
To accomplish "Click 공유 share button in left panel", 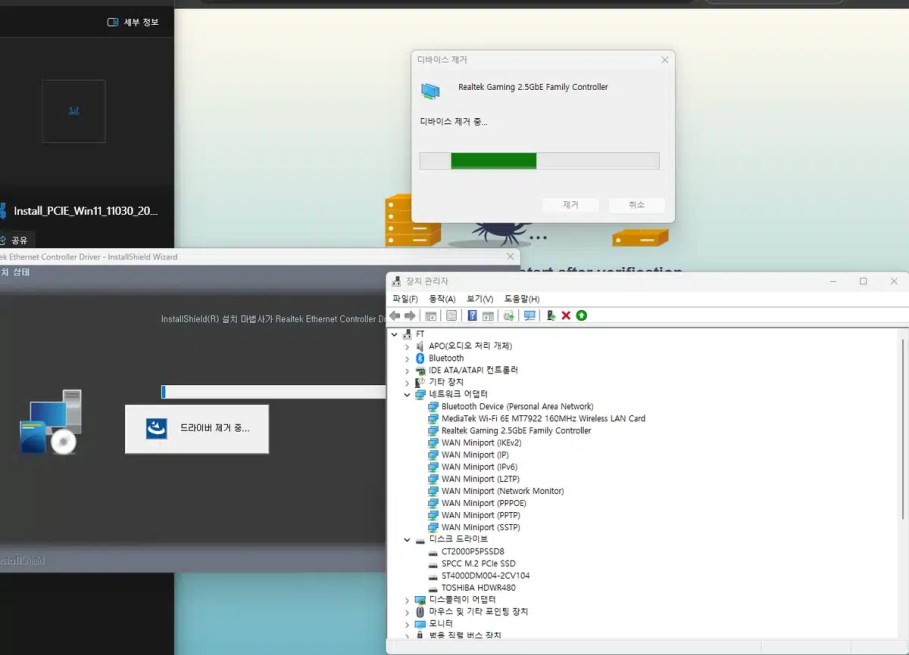I will point(16,240).
